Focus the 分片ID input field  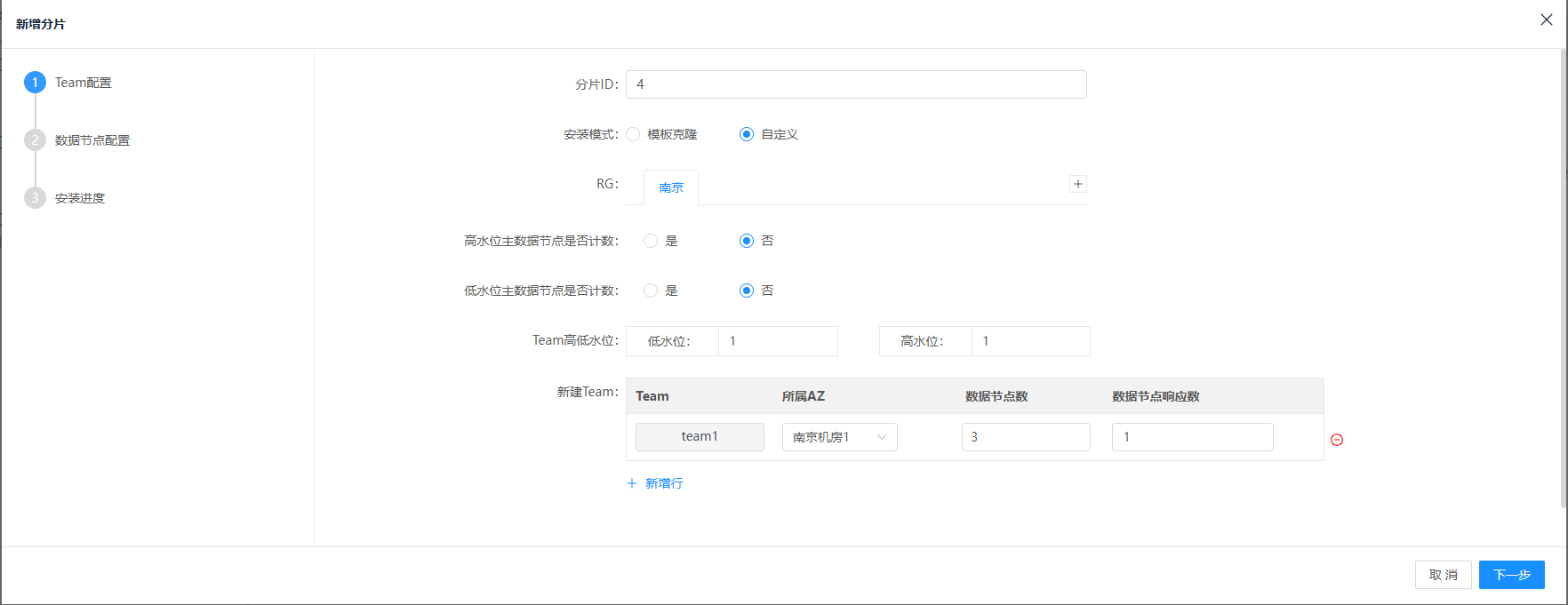point(856,84)
